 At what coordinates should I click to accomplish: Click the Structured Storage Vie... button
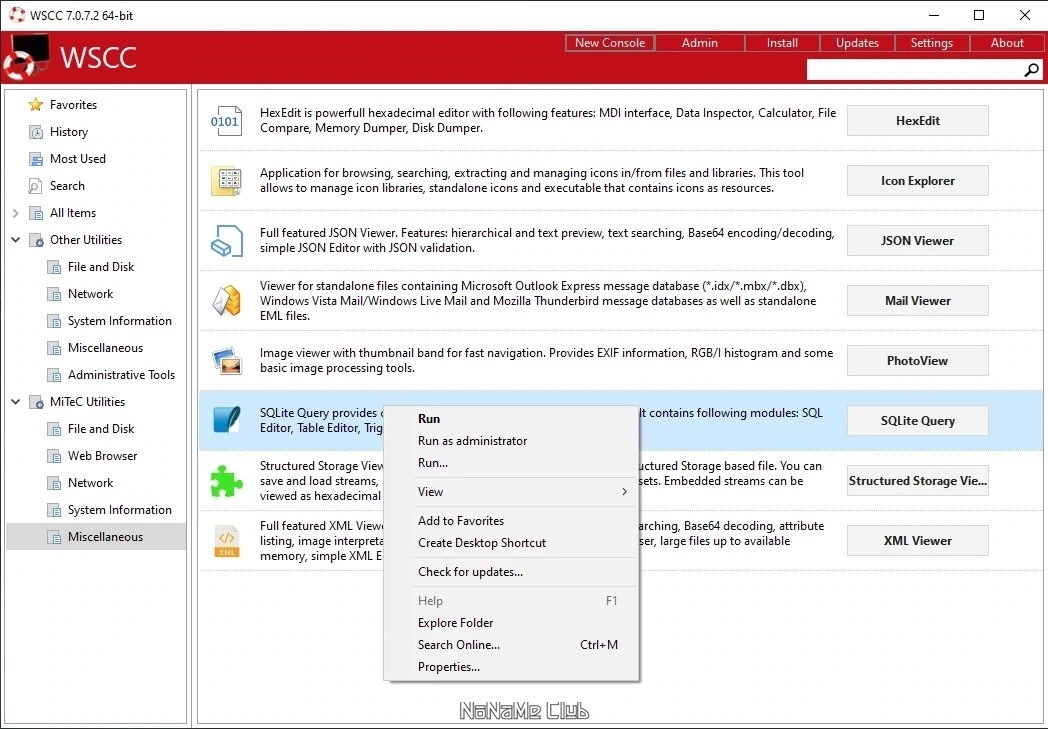coord(918,481)
